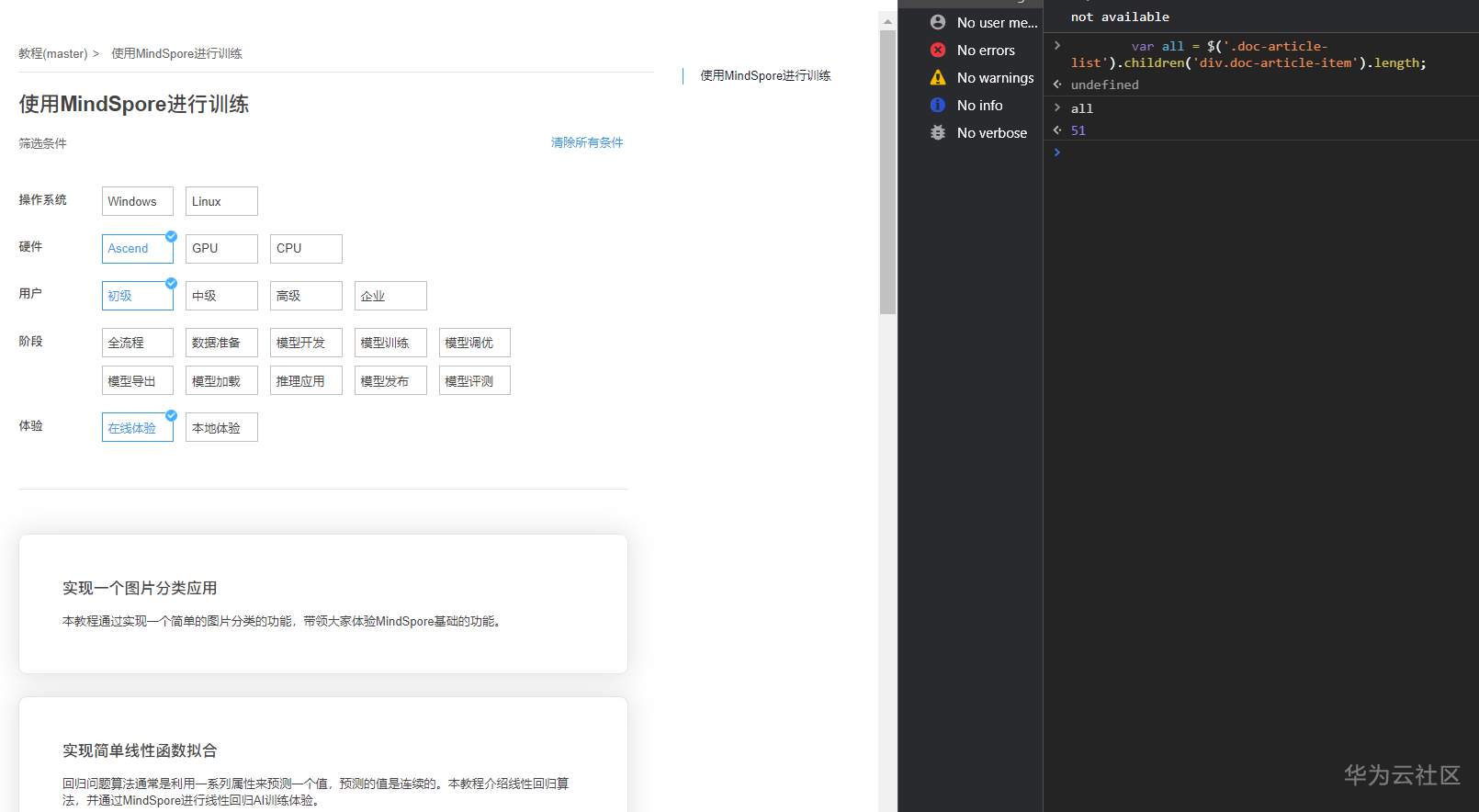
Task: Click the blue info icon
Action: pos(937,105)
